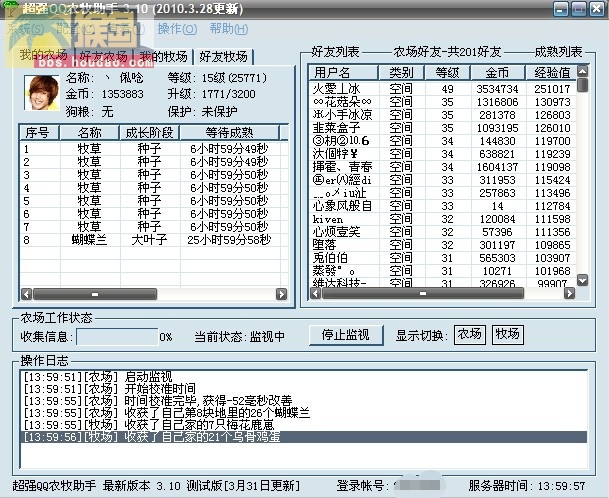Click the 服务器时间 13:59:57 status text
Screen dimensions: 609x498
coord(527,486)
